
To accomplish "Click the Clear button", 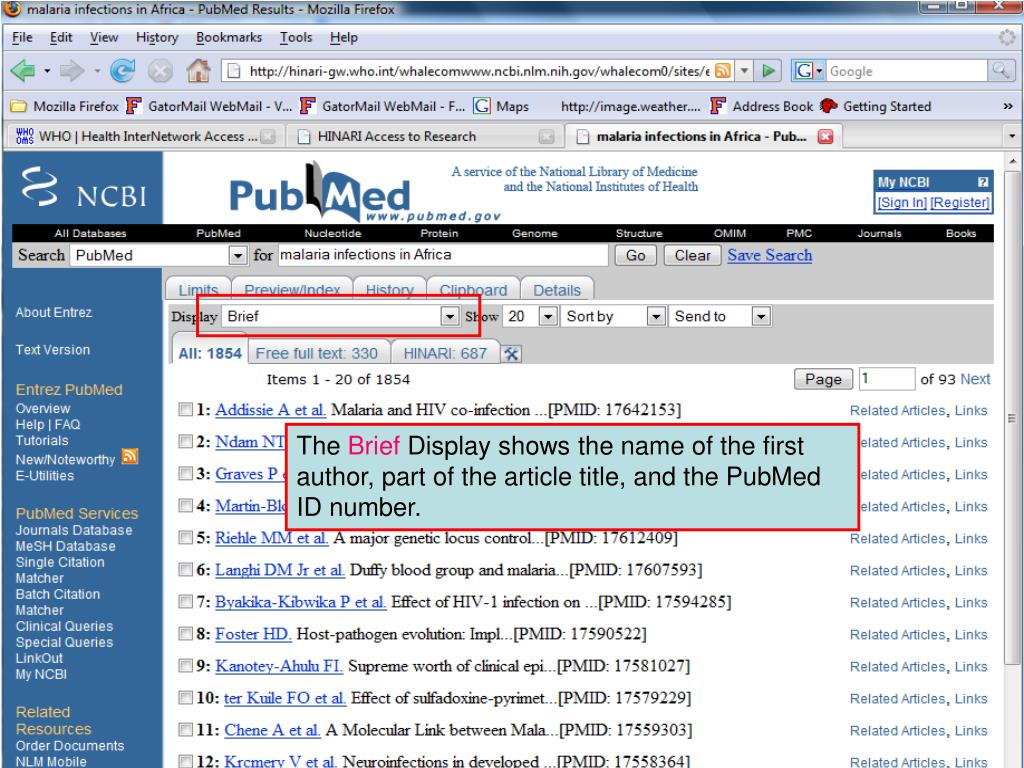I will (692, 255).
